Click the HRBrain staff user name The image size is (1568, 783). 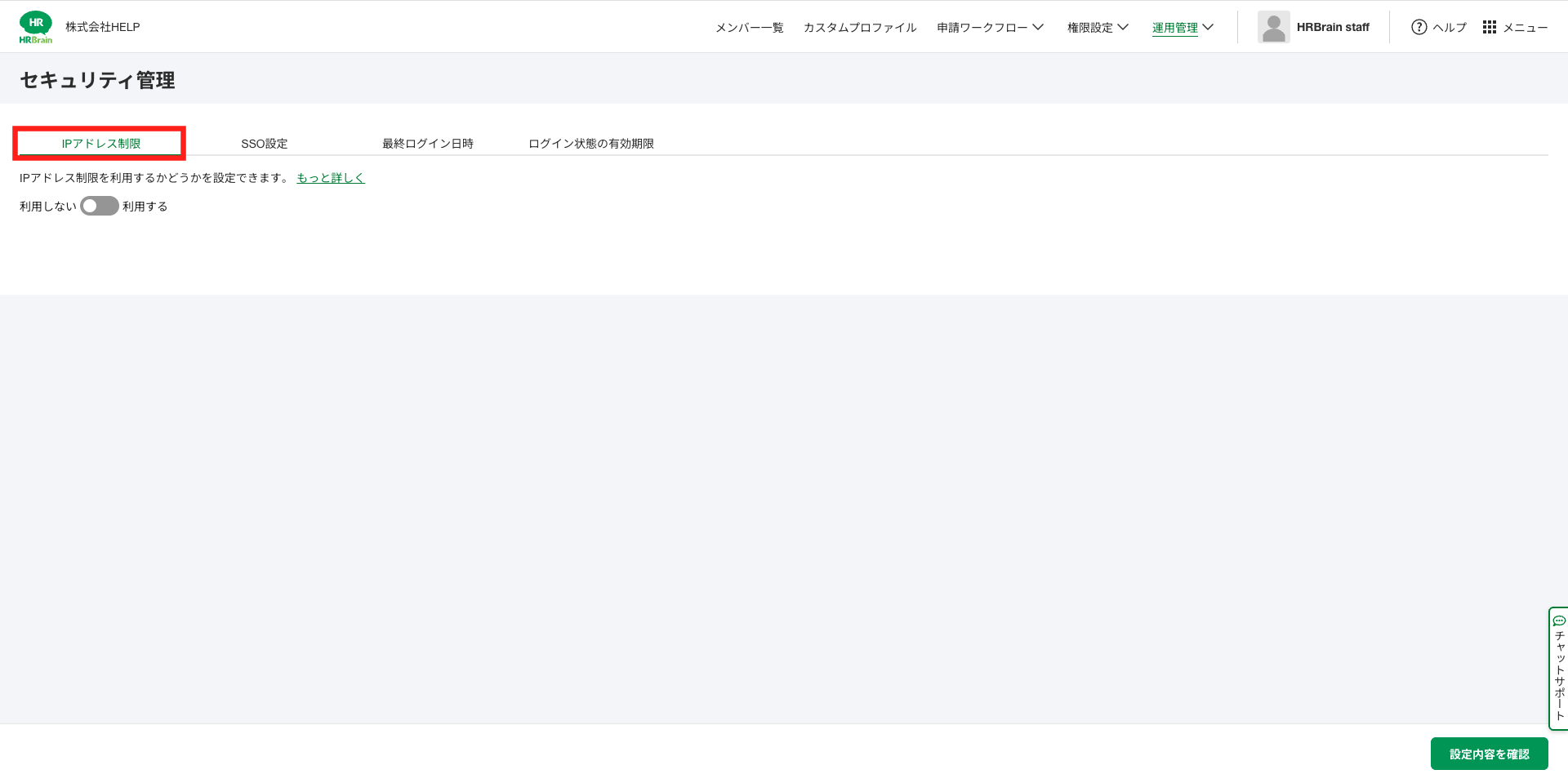coord(1333,27)
